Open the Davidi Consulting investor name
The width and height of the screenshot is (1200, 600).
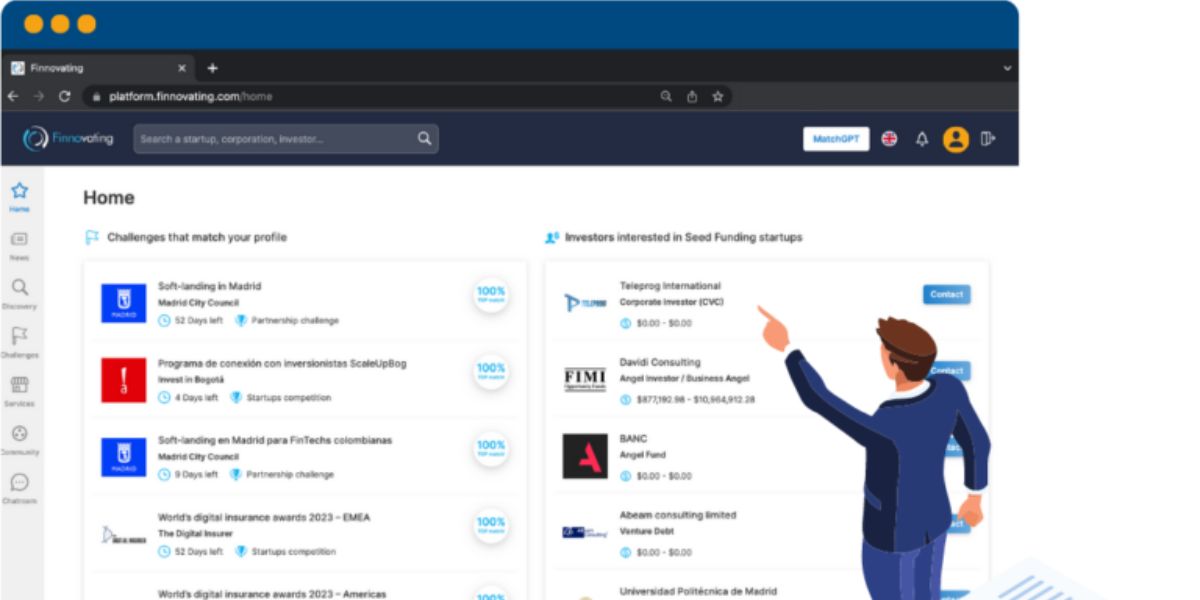(x=660, y=362)
